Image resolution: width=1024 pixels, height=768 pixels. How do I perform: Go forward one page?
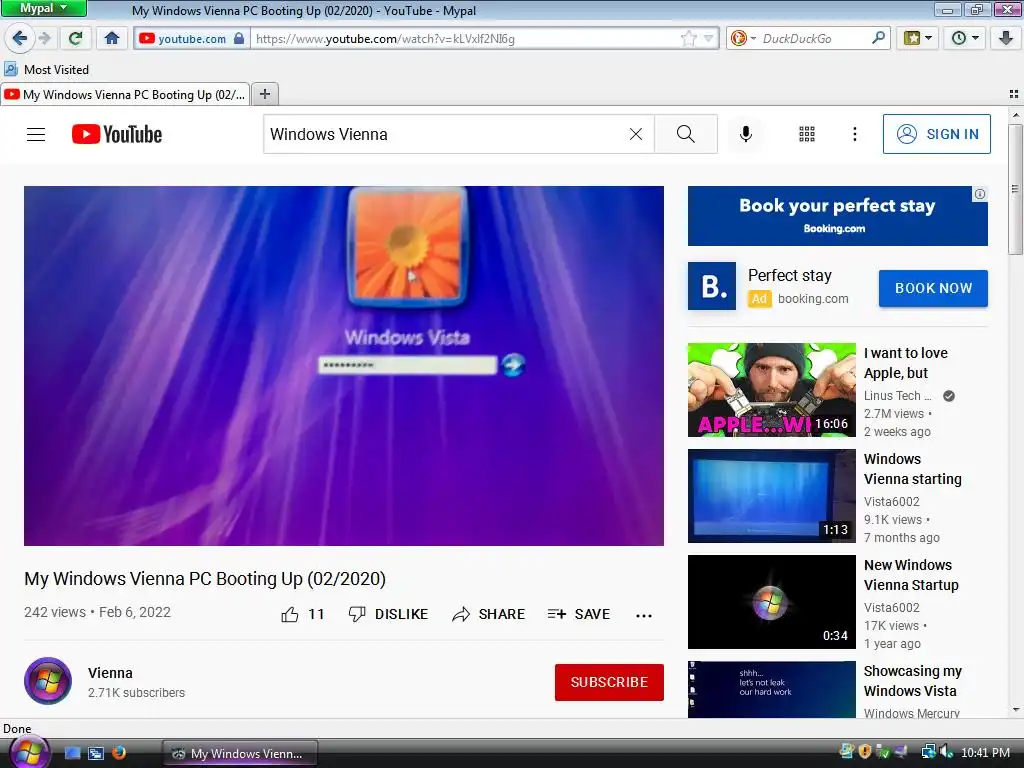[x=44, y=38]
